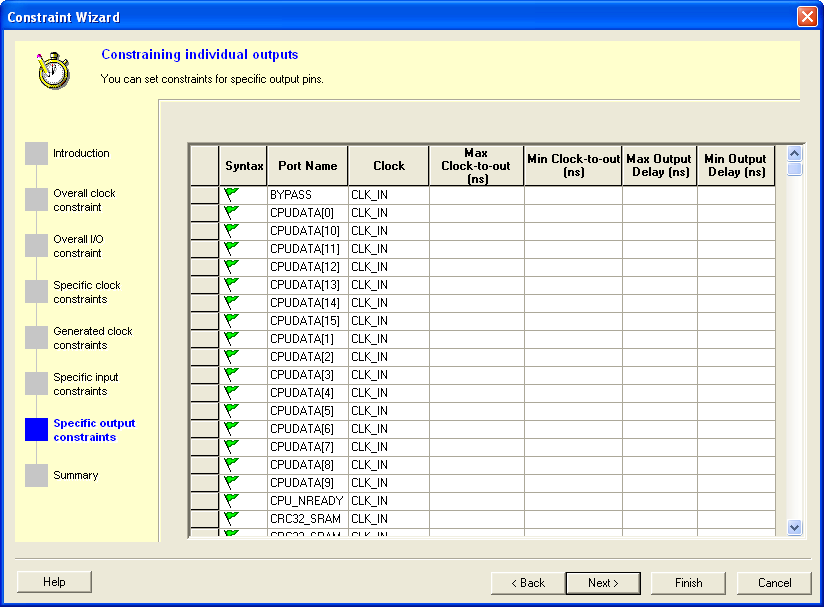This screenshot has width=824, height=607.
Task: Click Max Output Delay cell for CPUDATA[10]
Action: pos(660,231)
